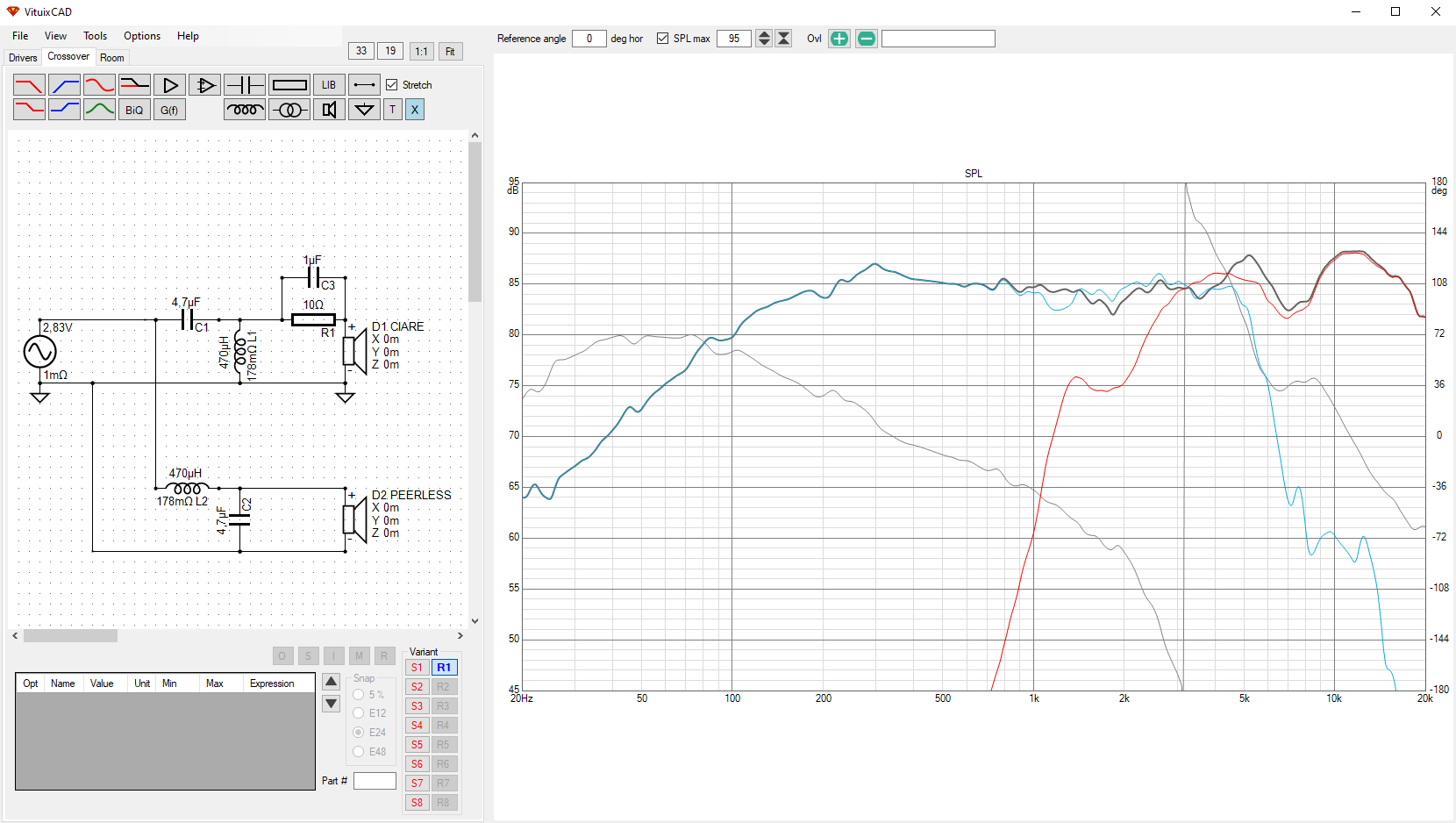Click the overlay name text field

click(x=939, y=39)
